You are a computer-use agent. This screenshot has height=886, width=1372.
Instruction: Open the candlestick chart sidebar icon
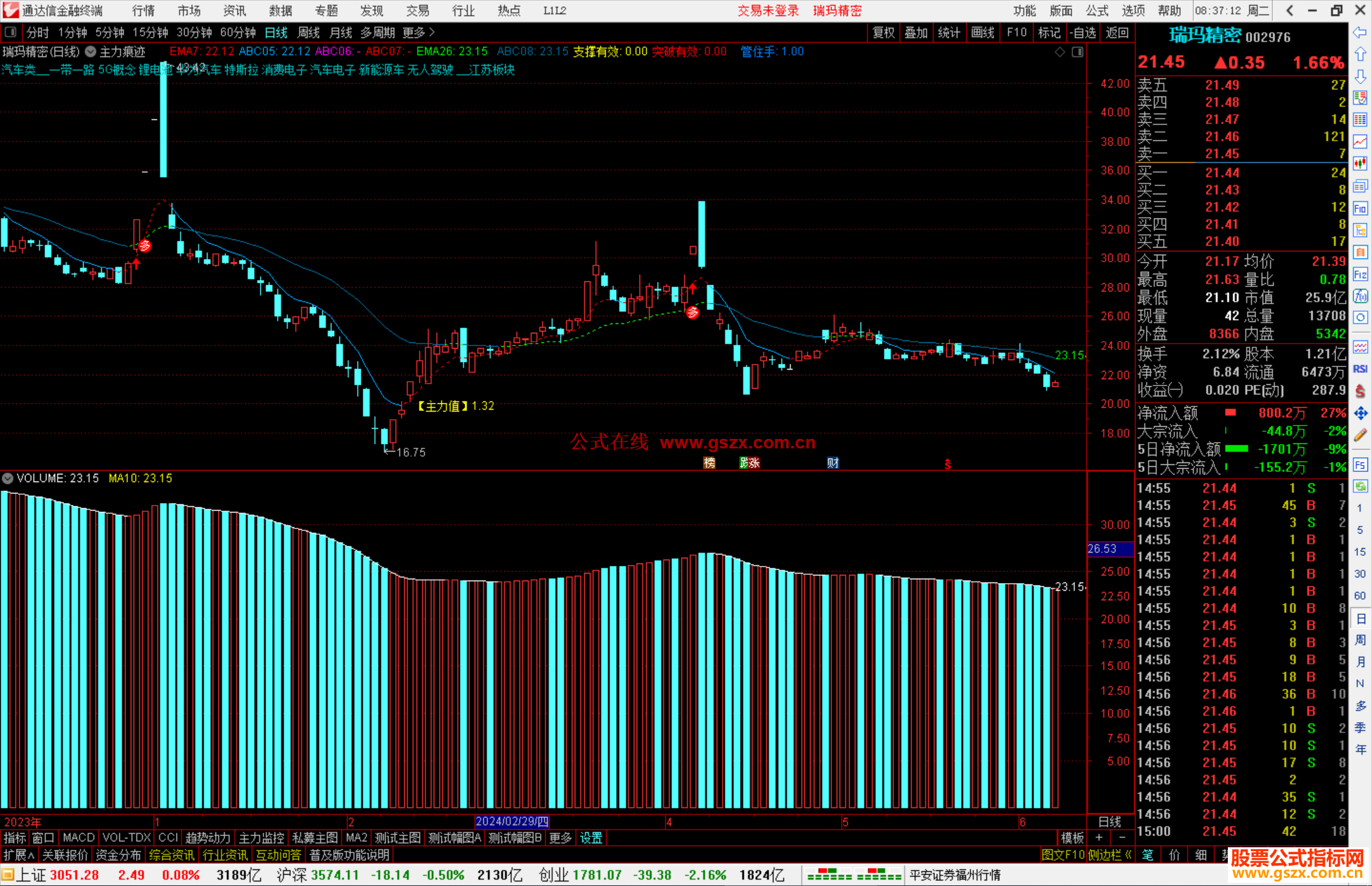coord(1360,164)
